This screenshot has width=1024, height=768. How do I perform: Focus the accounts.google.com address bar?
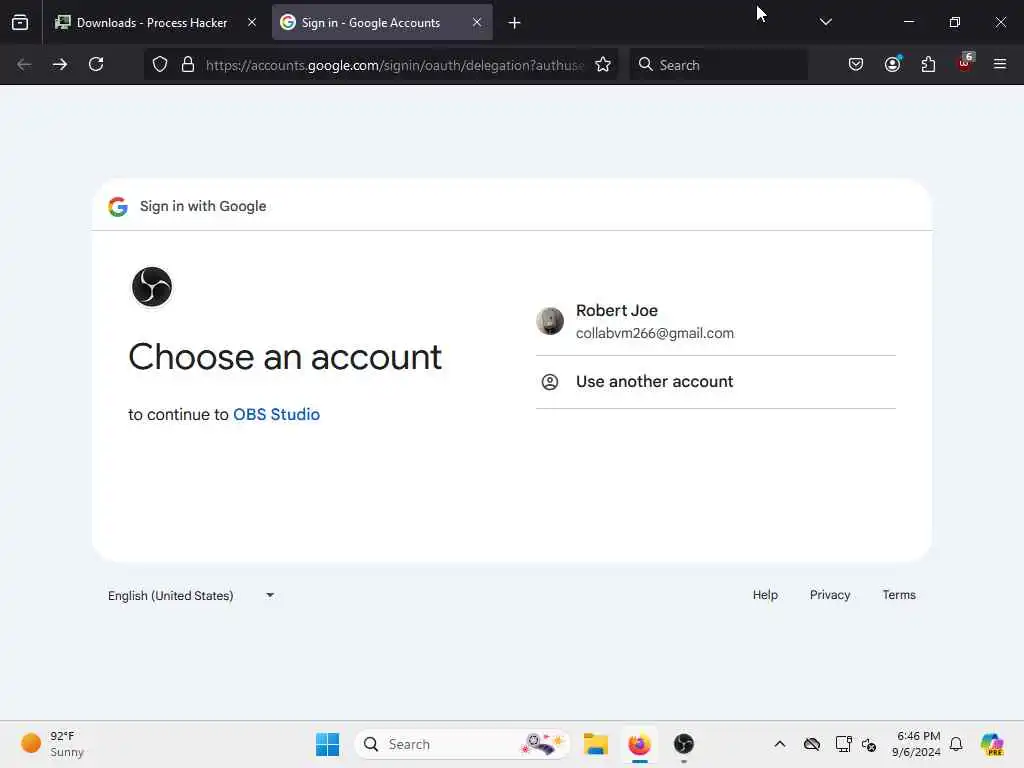tap(394, 65)
